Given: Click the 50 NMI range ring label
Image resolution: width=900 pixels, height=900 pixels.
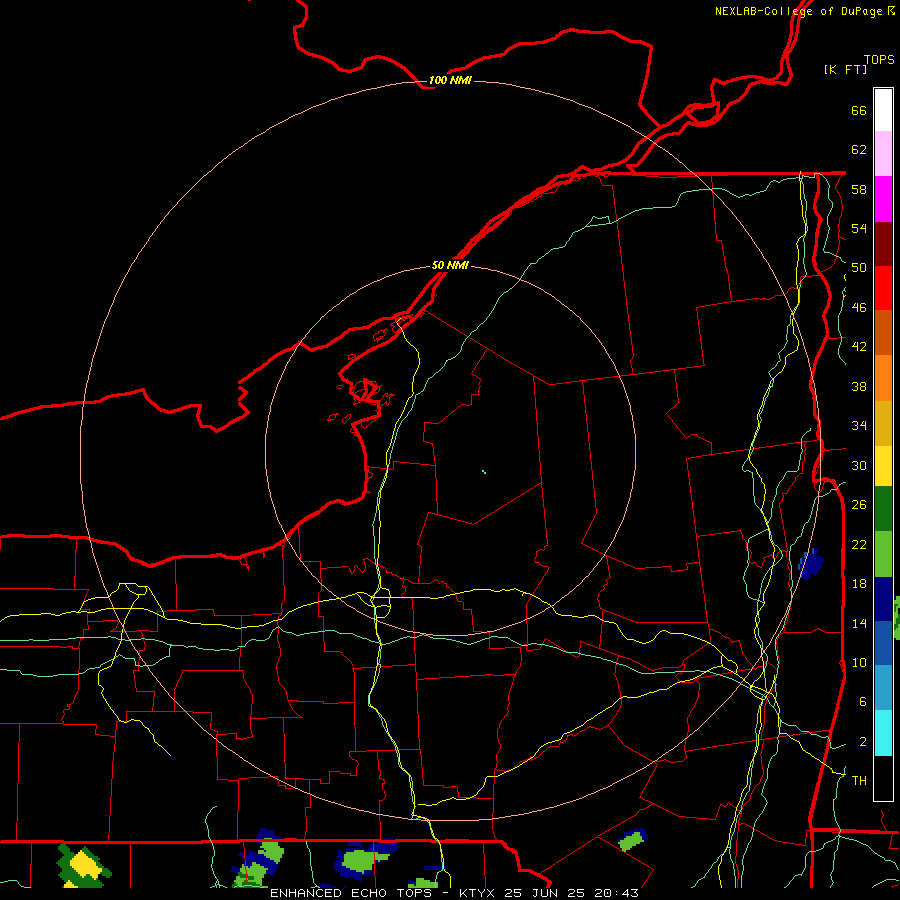Looking at the screenshot, I should (450, 265).
